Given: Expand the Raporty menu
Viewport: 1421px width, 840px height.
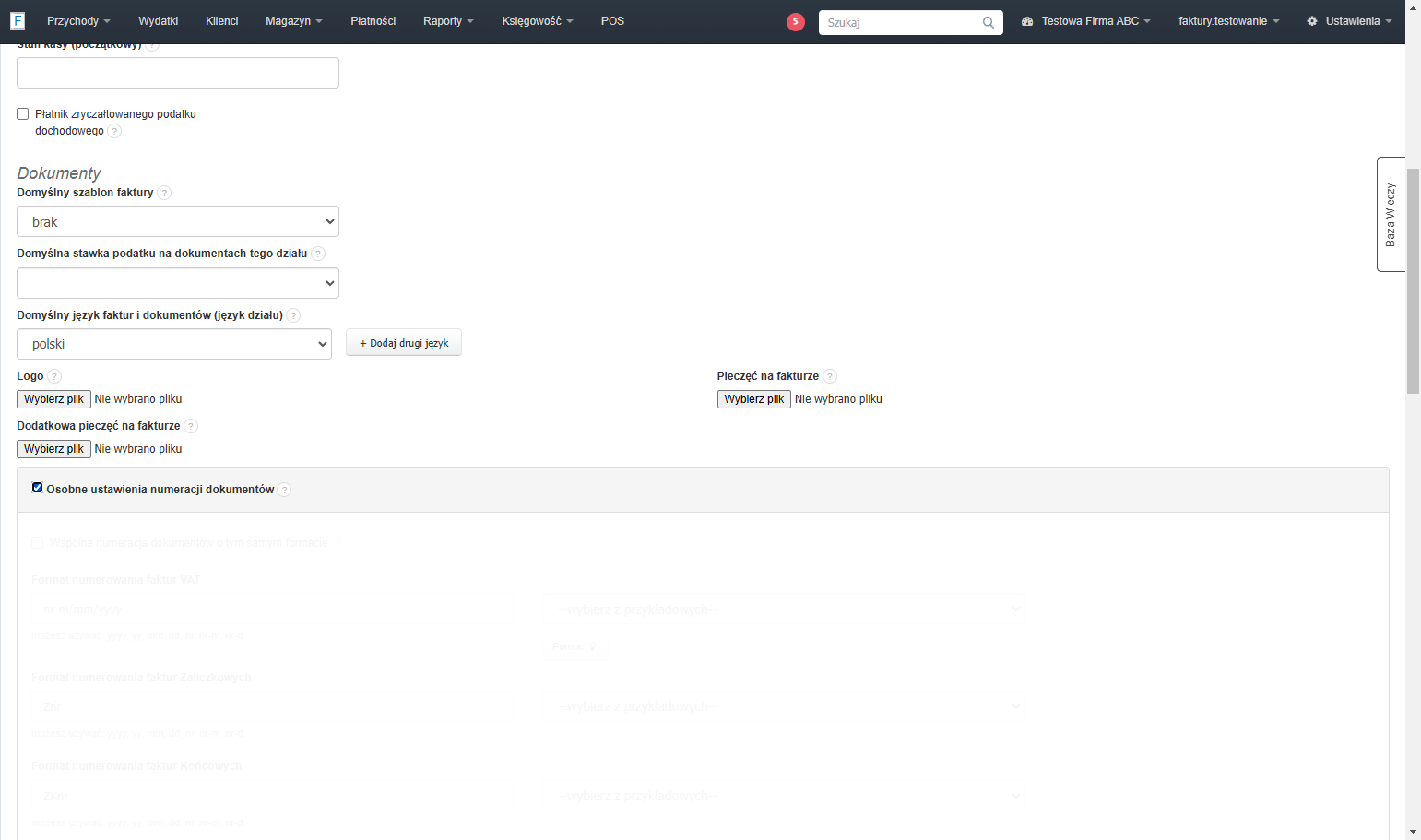Looking at the screenshot, I should [x=448, y=21].
